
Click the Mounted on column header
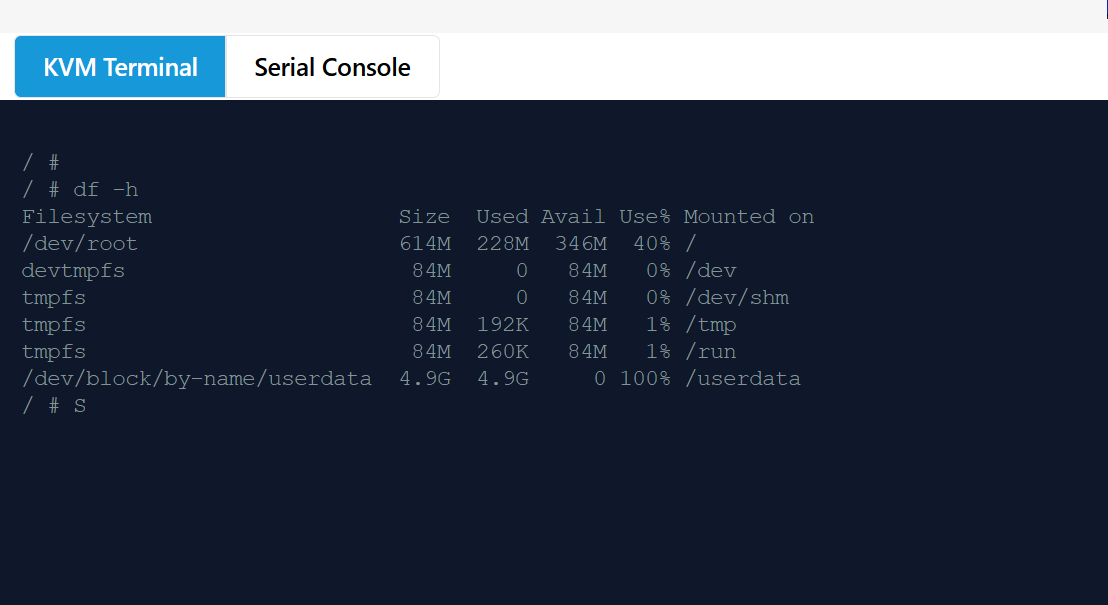(749, 216)
